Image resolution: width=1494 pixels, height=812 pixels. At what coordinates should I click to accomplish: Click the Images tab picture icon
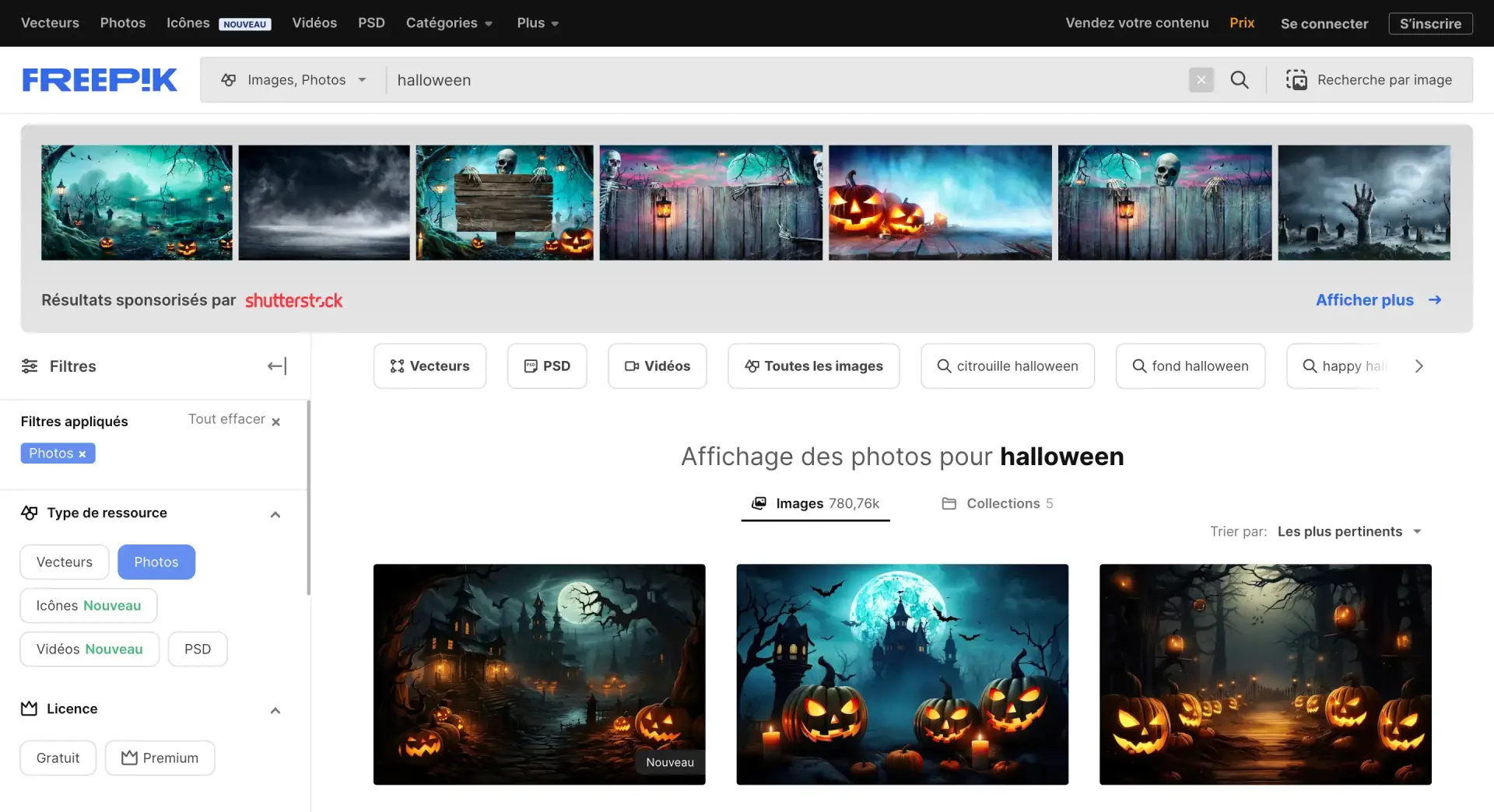click(759, 504)
